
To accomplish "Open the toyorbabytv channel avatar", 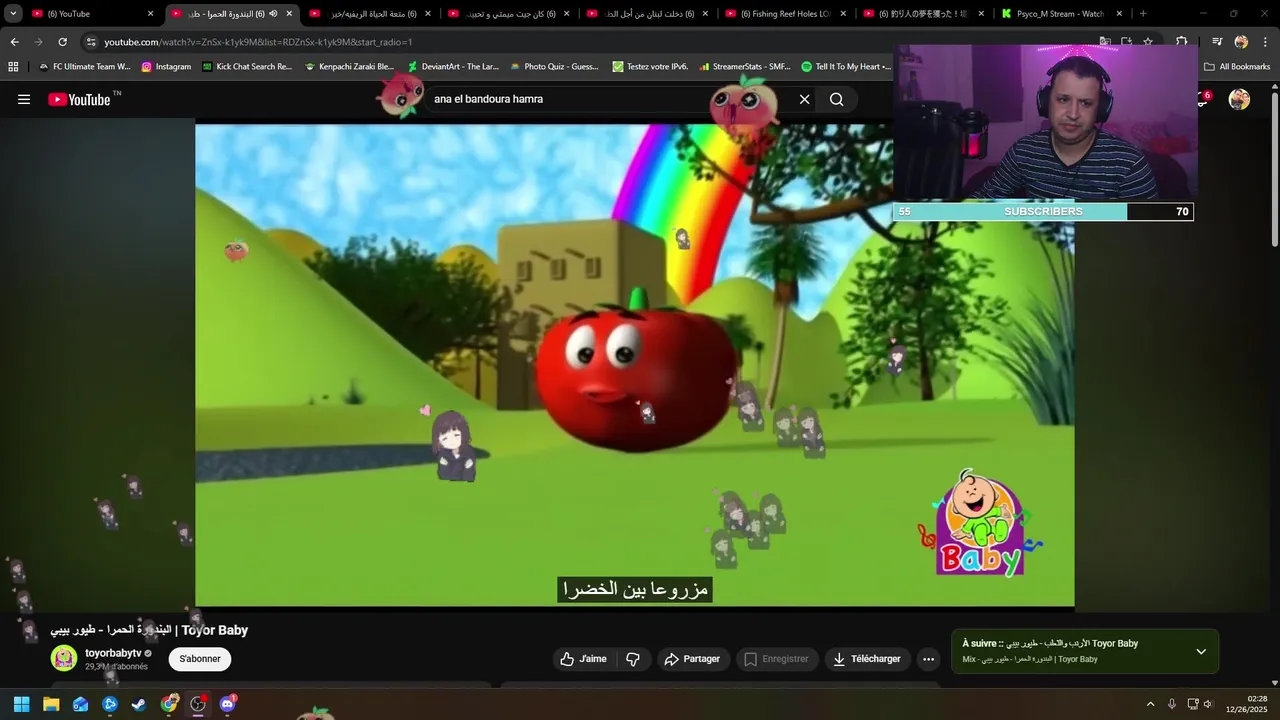I will tap(64, 658).
